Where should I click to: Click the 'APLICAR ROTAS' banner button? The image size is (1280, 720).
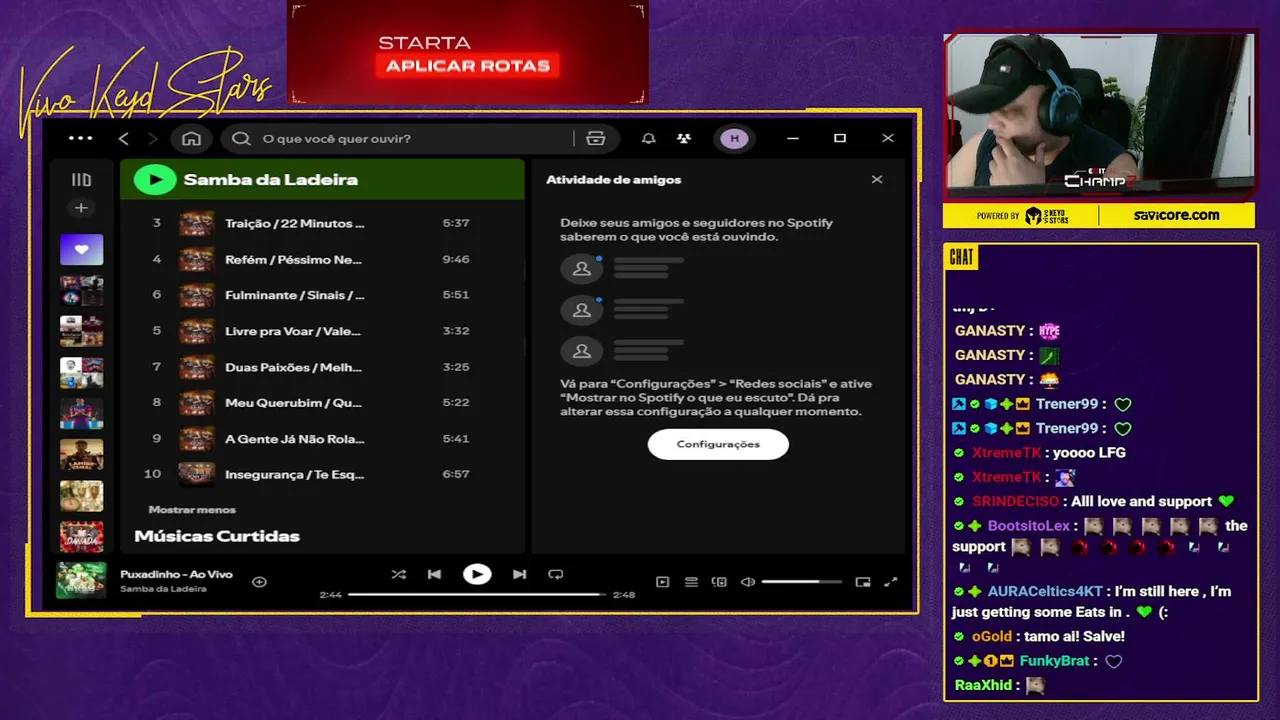tap(467, 66)
